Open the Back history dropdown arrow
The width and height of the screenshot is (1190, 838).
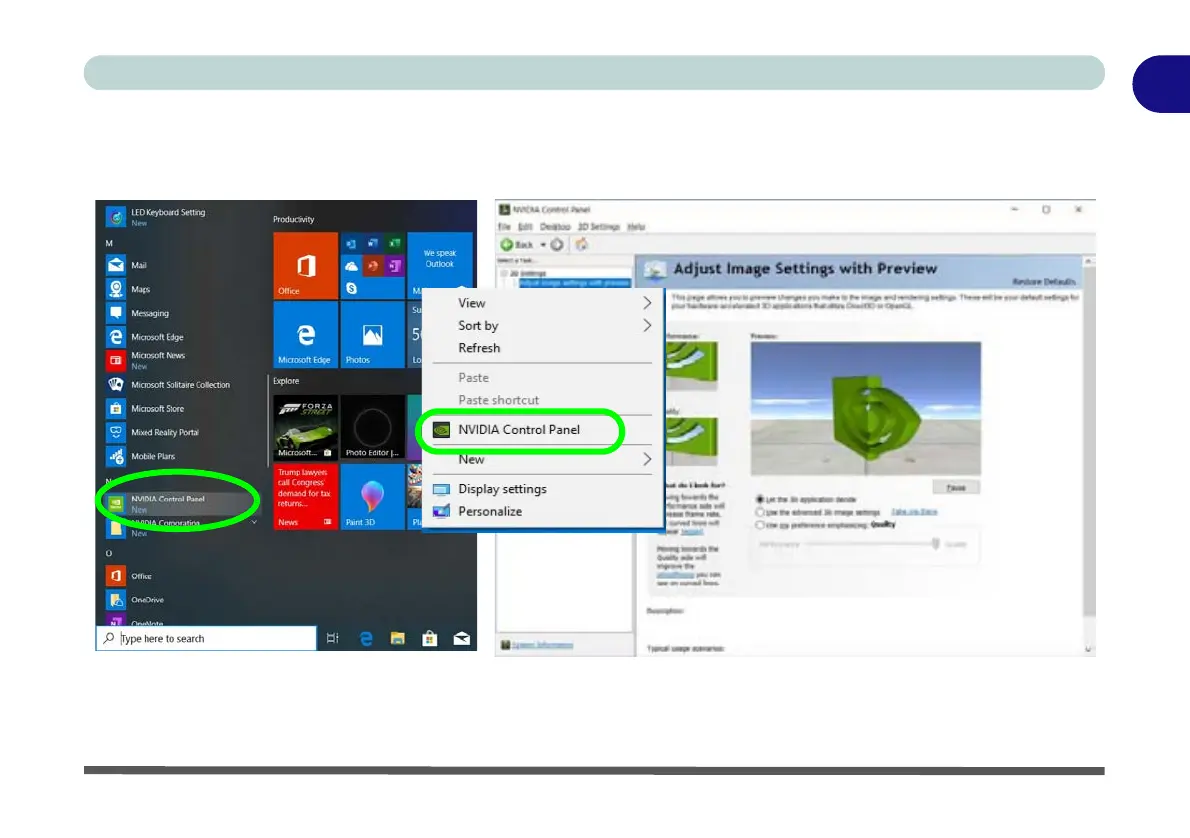(x=543, y=244)
